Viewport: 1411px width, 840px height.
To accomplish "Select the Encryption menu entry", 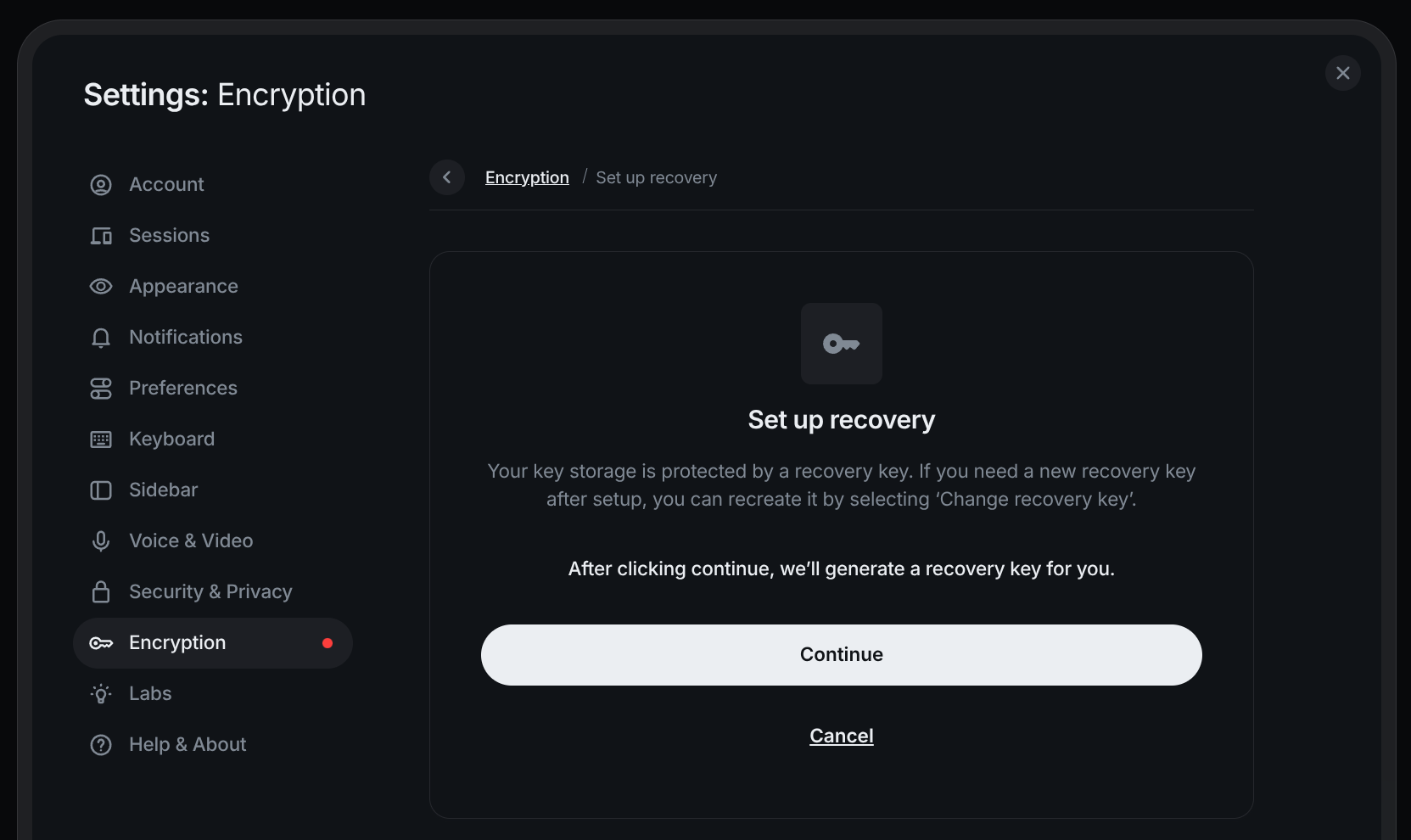I will pos(176,643).
